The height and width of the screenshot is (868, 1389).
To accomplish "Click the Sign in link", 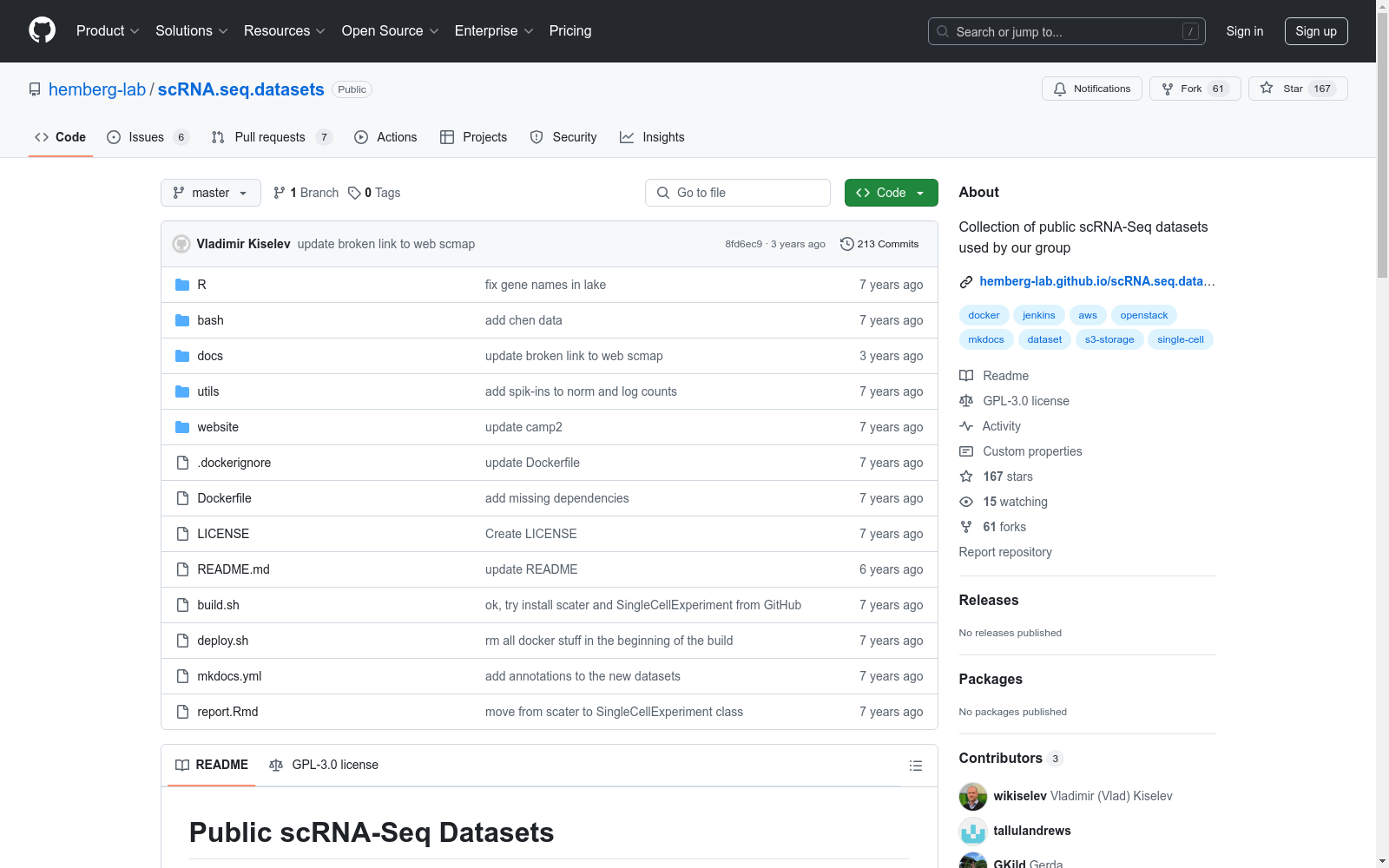I will (1245, 31).
